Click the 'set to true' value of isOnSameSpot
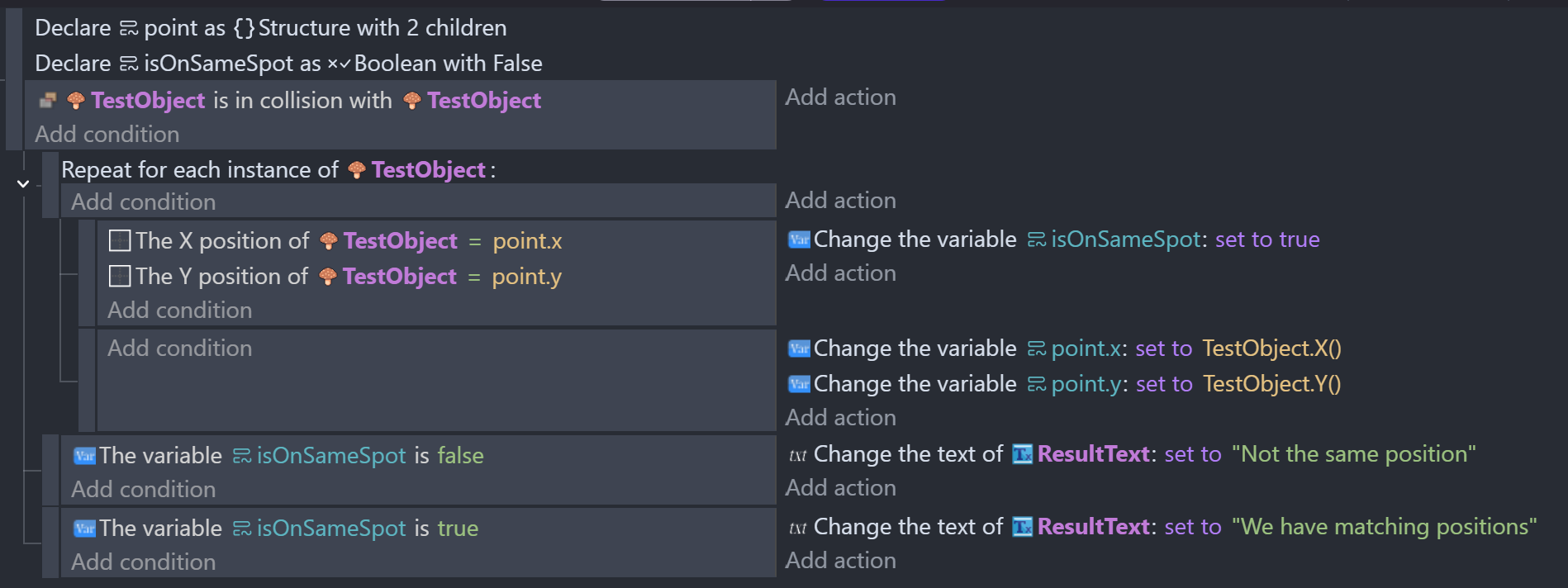 coord(1267,239)
